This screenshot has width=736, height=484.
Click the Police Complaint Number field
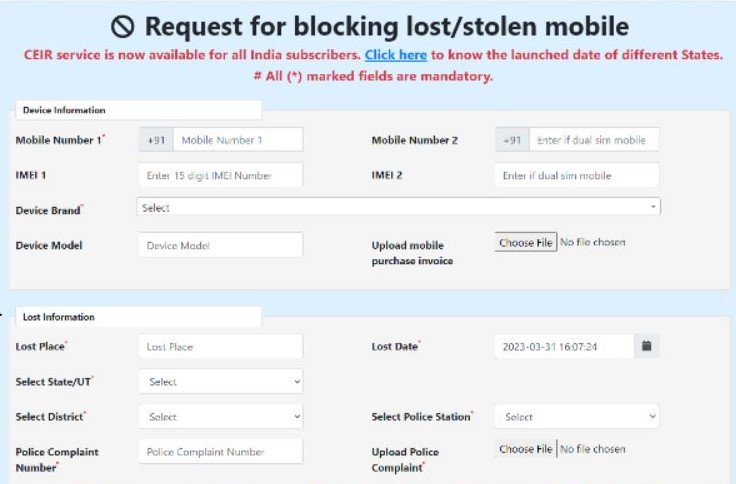221,452
